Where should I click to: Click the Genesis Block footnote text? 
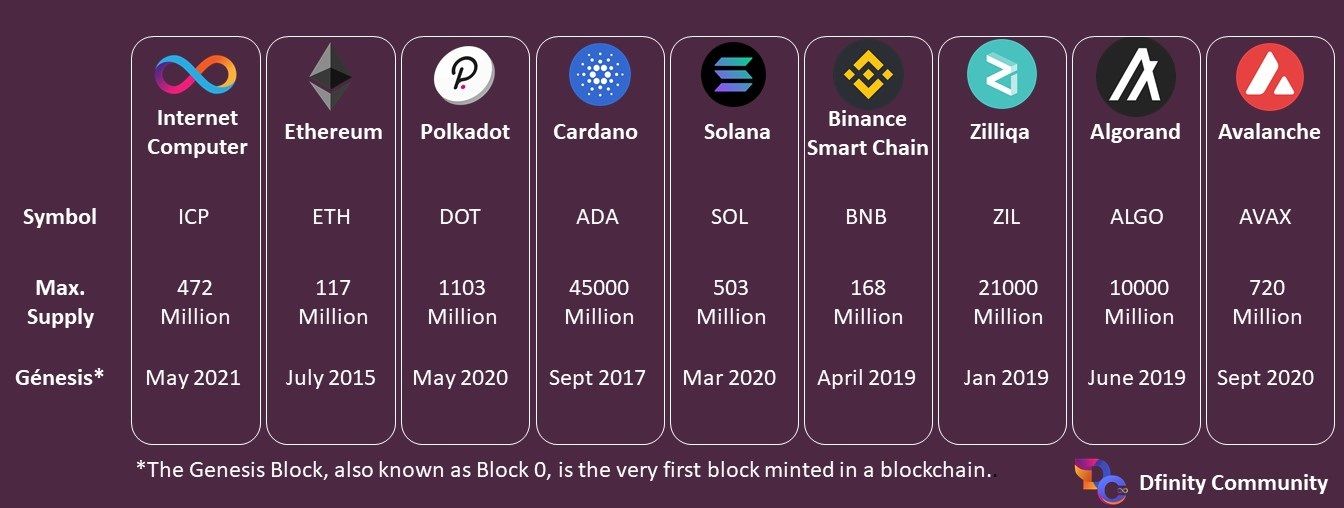tap(565, 471)
